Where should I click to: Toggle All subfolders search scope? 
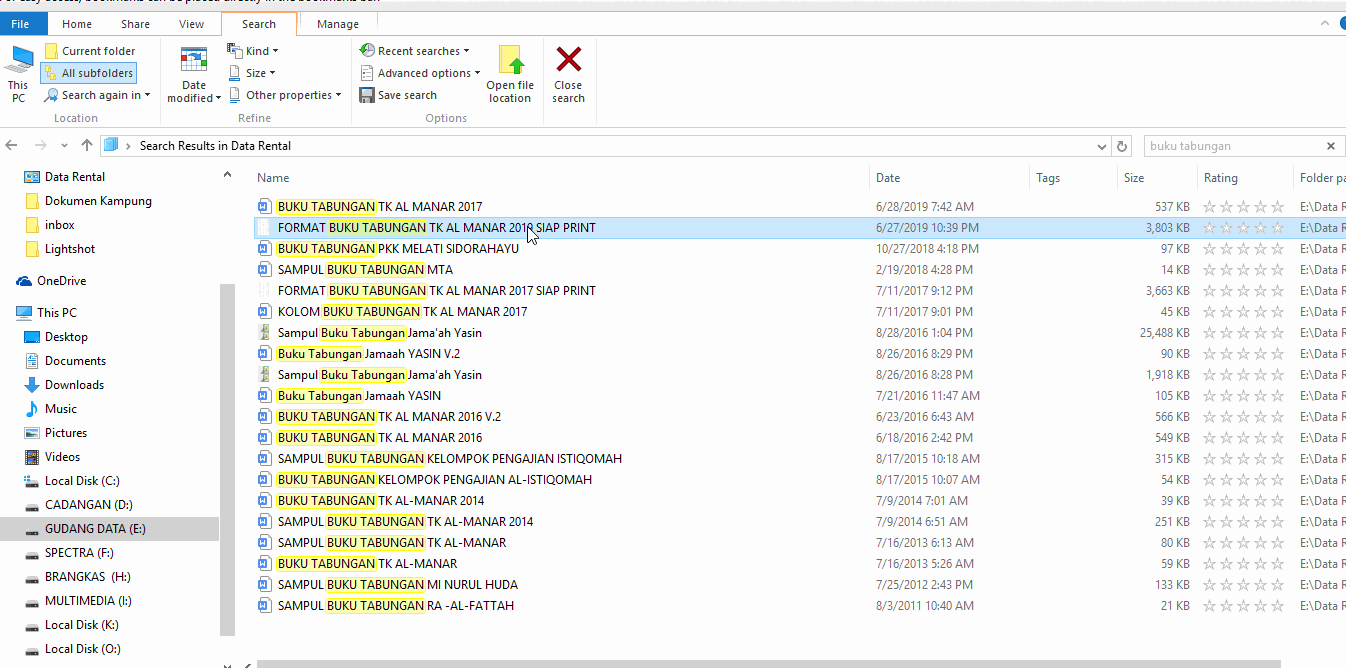(x=87, y=73)
